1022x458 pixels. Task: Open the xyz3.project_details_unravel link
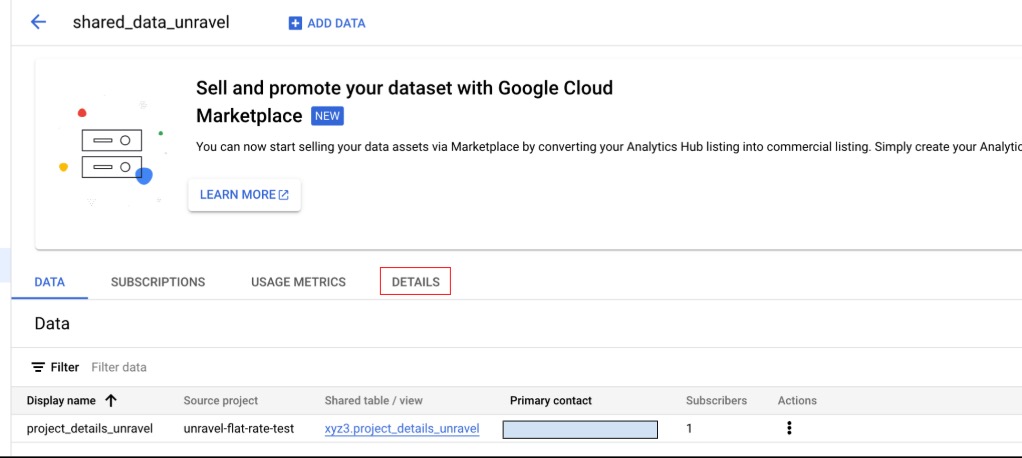pyautogui.click(x=402, y=429)
